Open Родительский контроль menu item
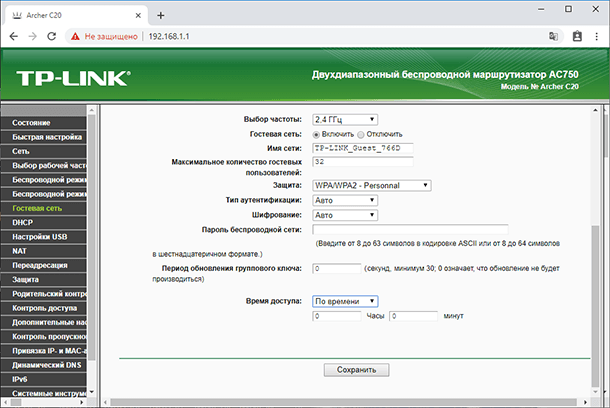610x408 pixels. [x=44, y=294]
